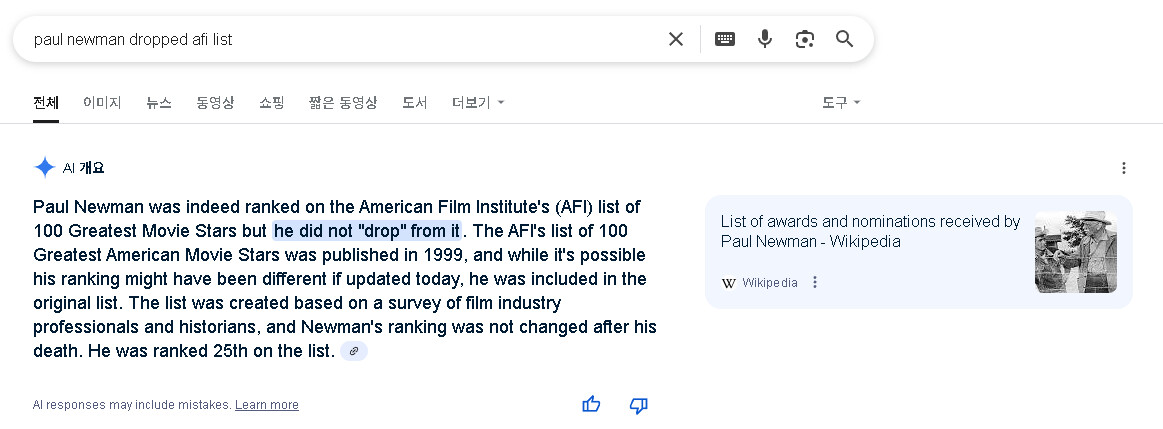
Task: Click the Wikipedia source label
Action: pos(770,283)
